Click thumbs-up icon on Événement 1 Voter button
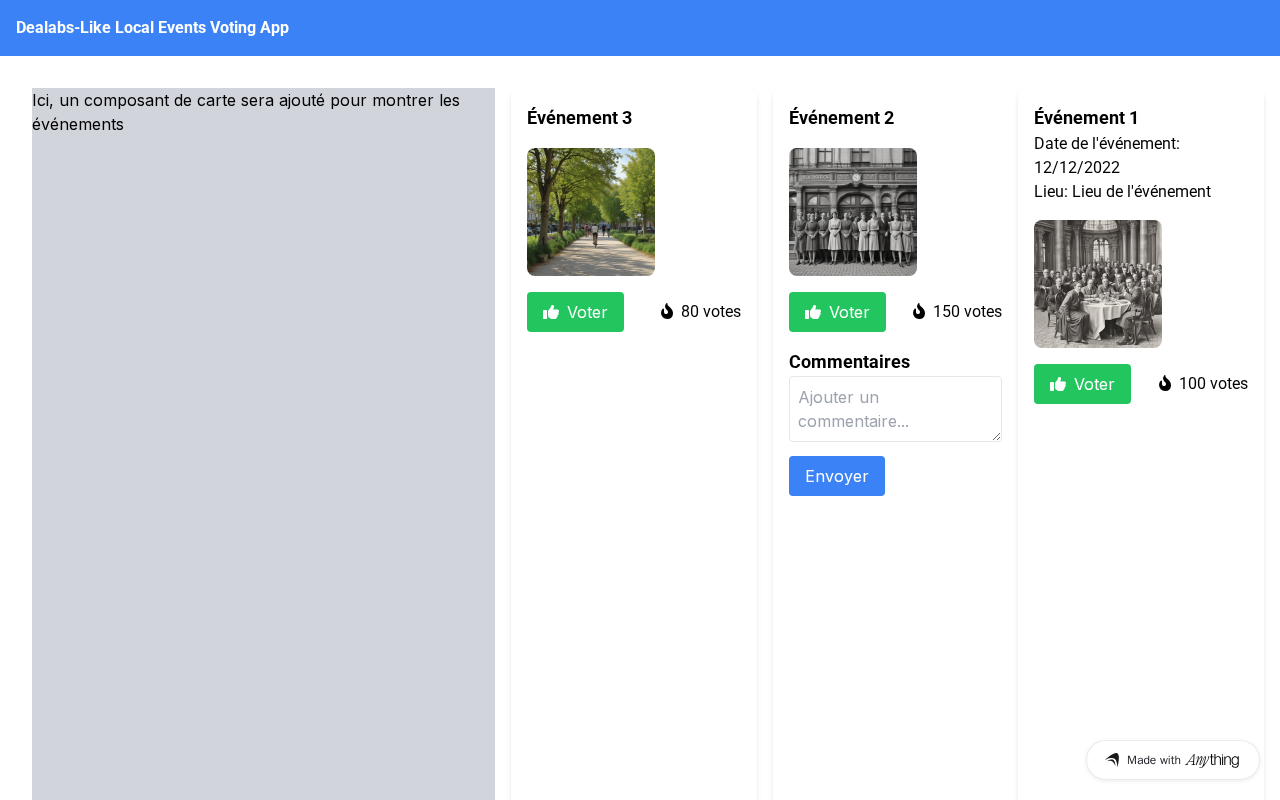Image resolution: width=1280 pixels, height=800 pixels. tap(1058, 384)
